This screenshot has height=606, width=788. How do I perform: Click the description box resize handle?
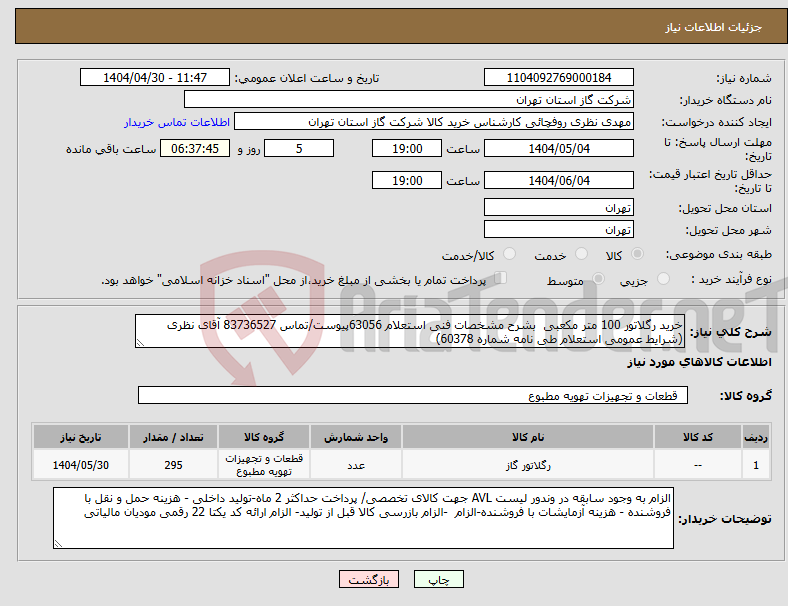tap(140, 343)
